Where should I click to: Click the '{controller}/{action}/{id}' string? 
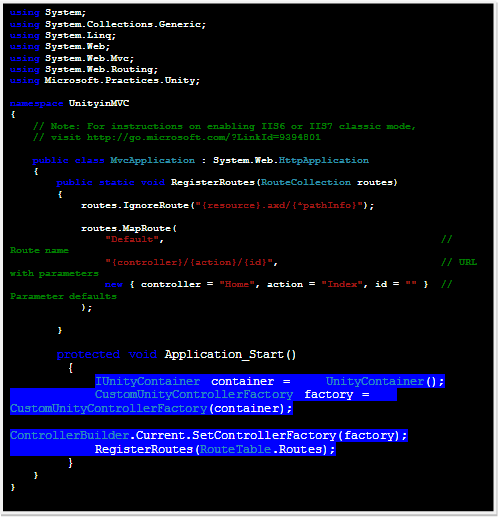[x=189, y=262]
